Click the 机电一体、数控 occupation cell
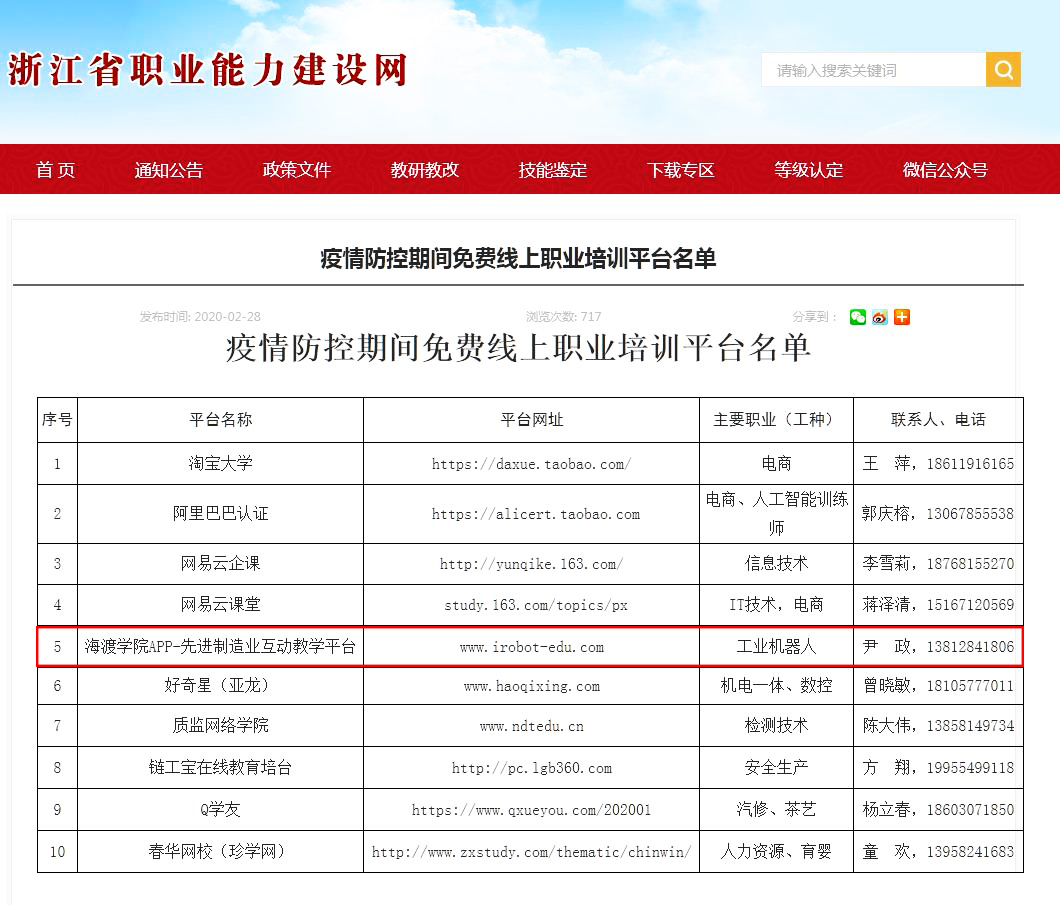The height and width of the screenshot is (905, 1060). 776,685
